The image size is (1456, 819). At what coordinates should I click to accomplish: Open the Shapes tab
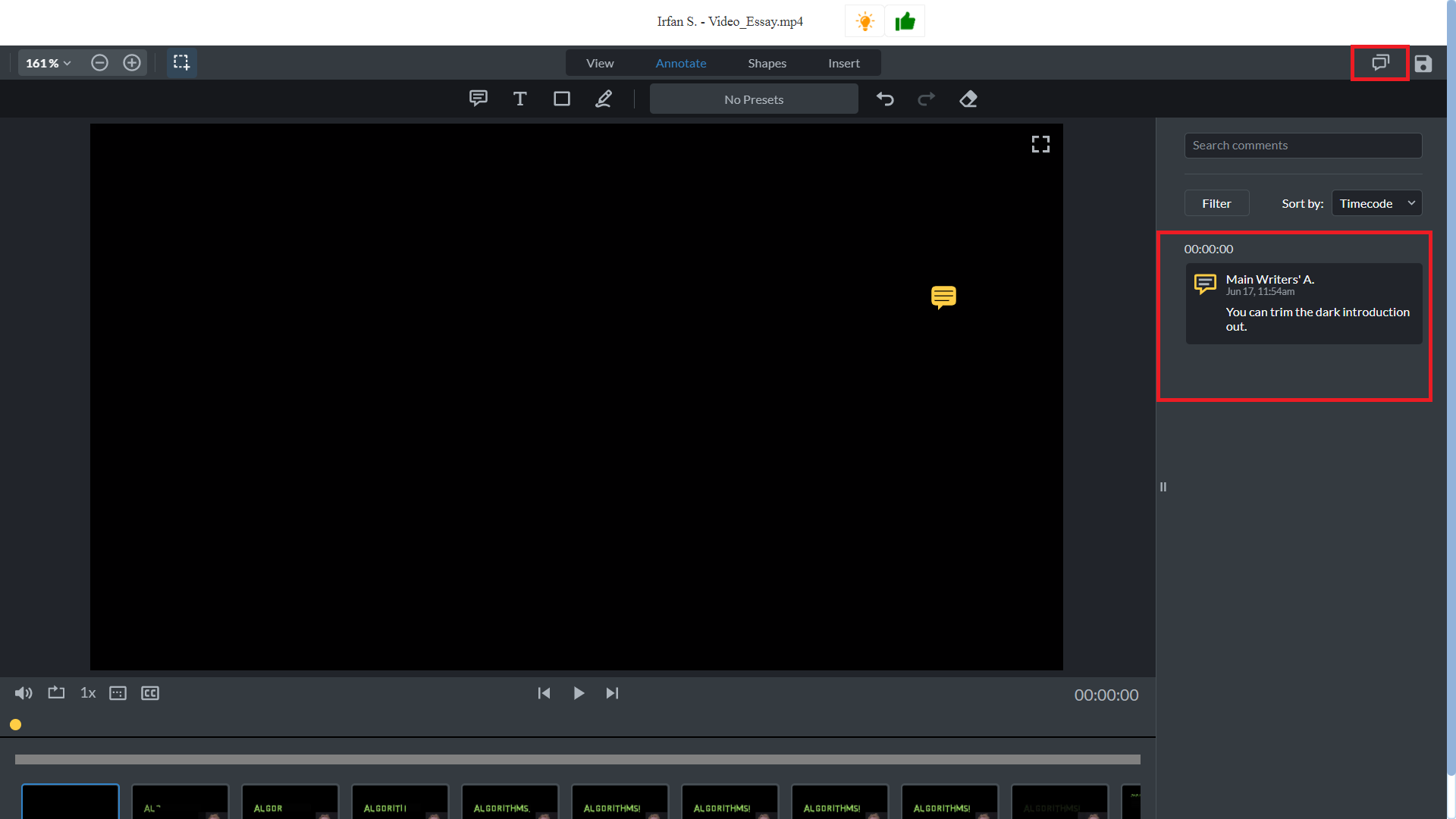point(767,63)
